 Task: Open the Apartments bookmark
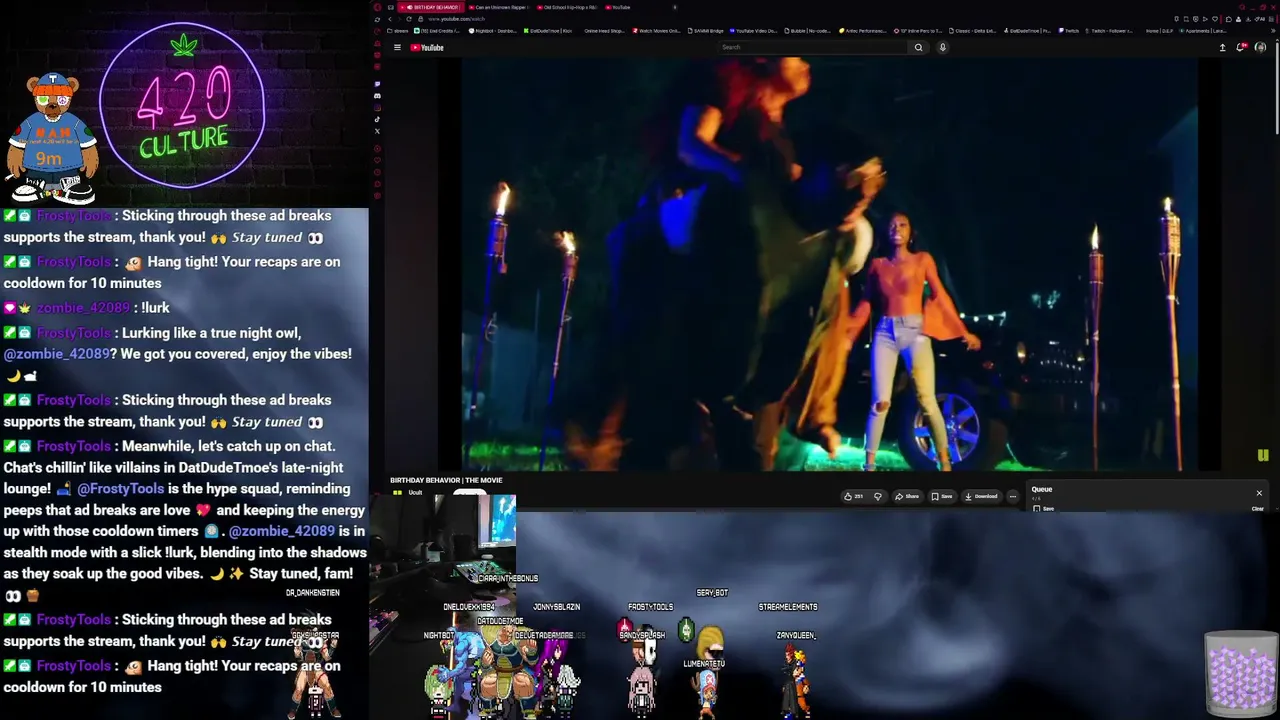[x=1203, y=31]
